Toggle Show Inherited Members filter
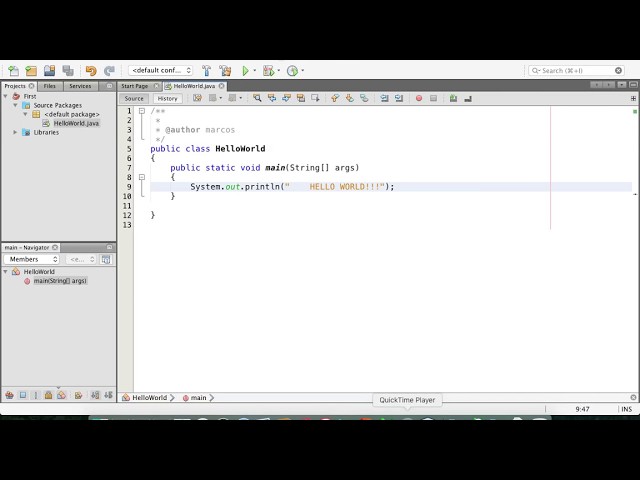 9,395
